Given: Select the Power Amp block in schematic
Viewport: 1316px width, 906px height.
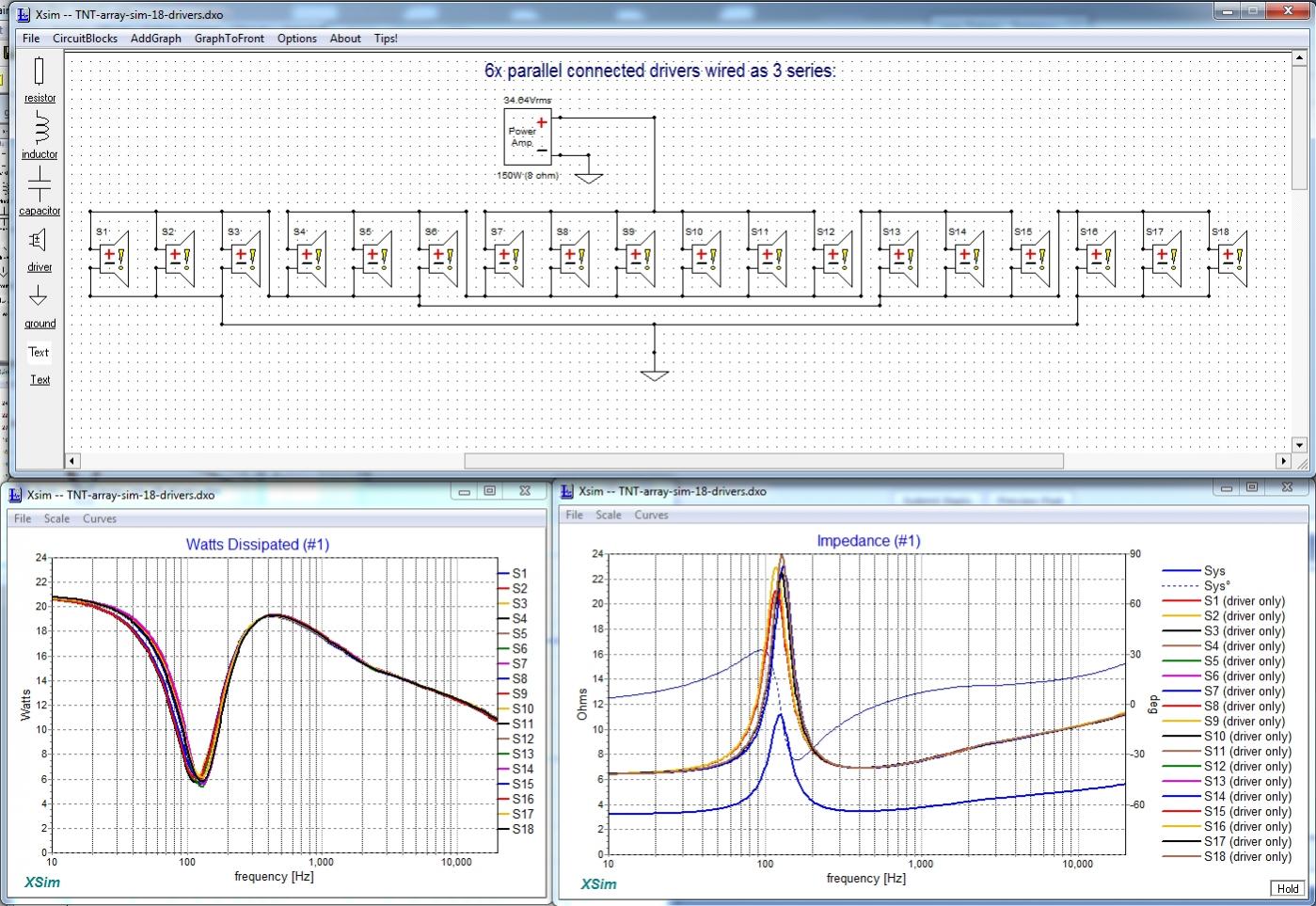Looking at the screenshot, I should (528, 137).
